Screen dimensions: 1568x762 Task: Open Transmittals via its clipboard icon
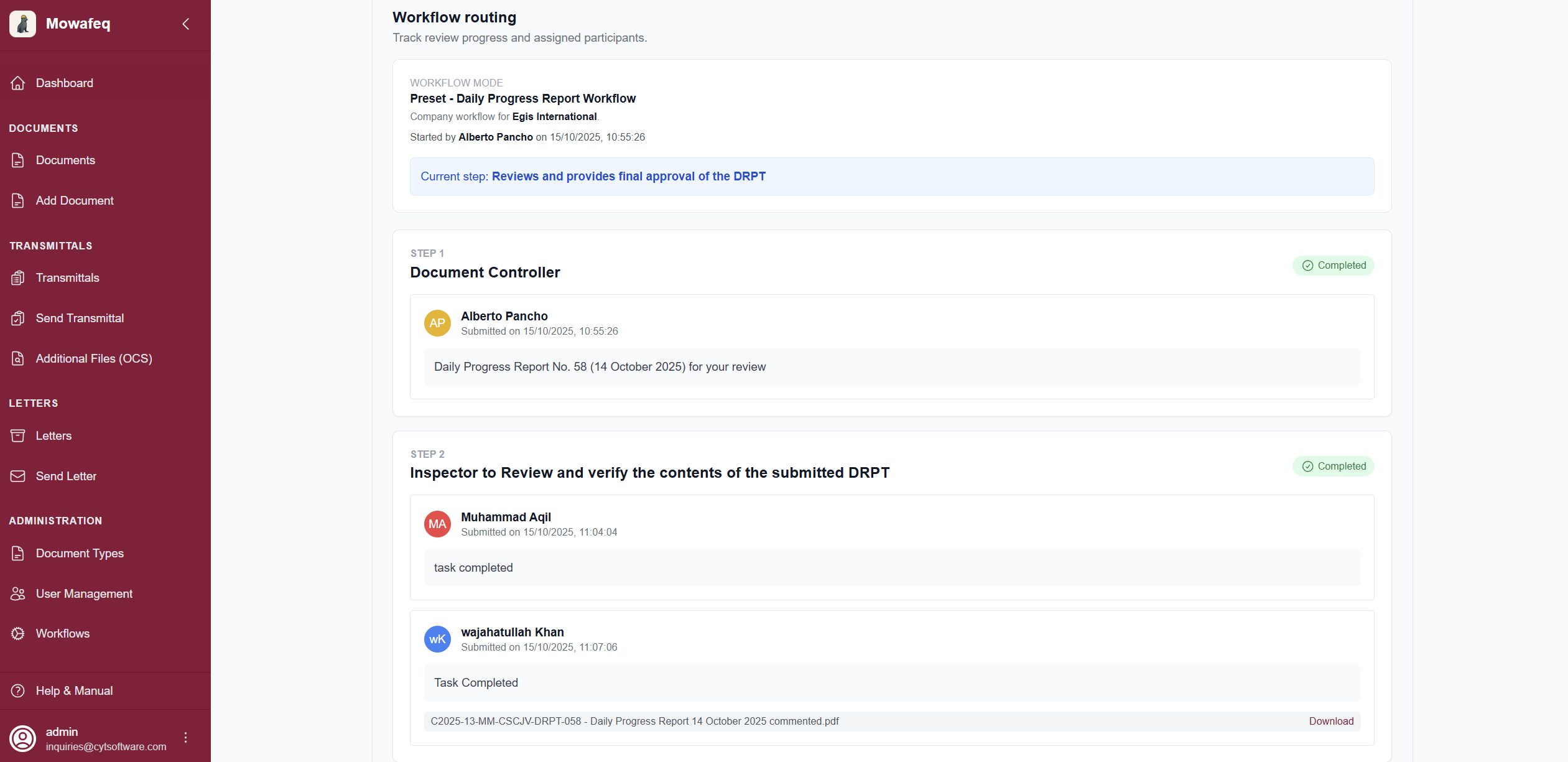coord(17,277)
